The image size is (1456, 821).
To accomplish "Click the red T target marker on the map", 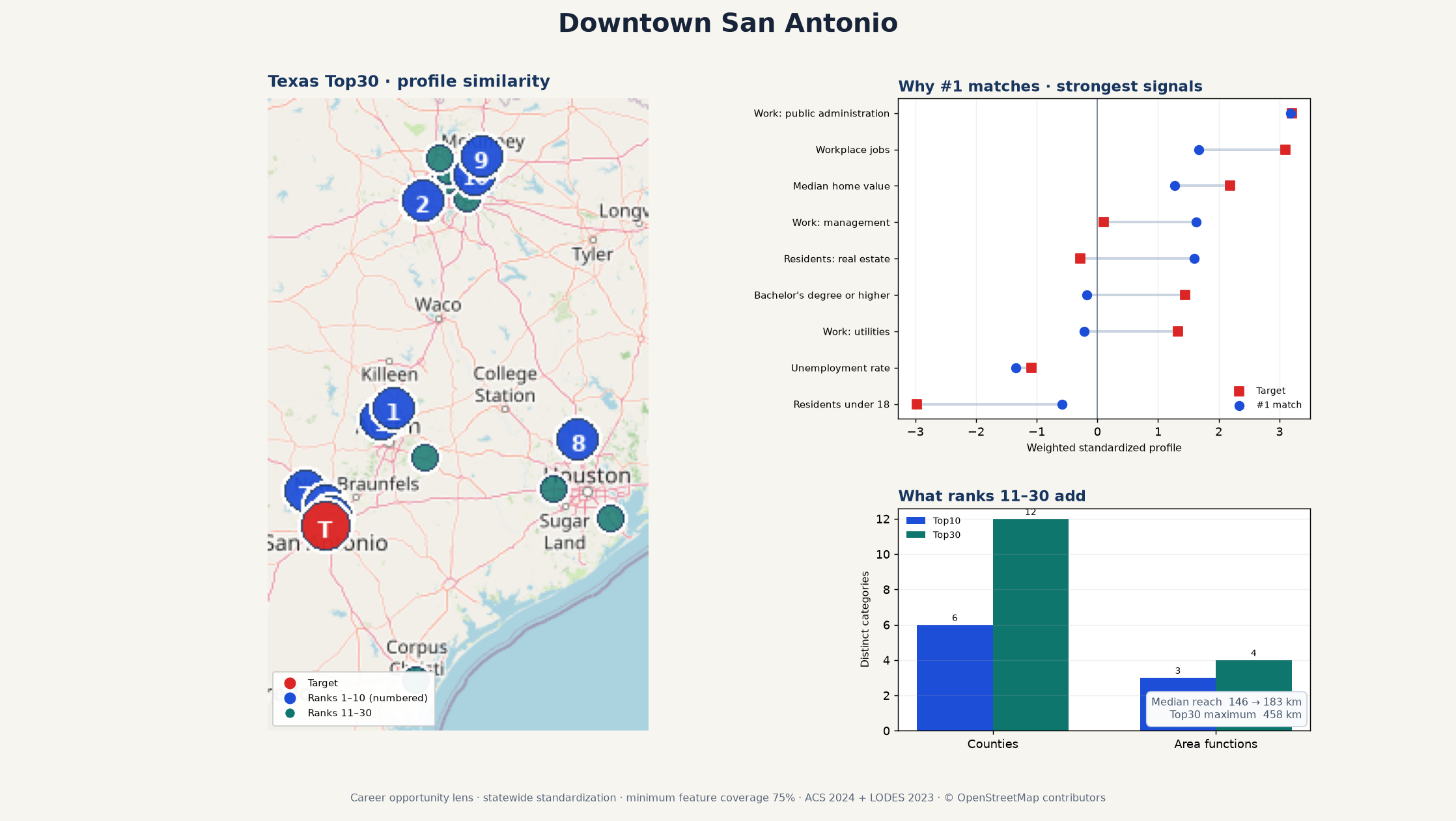I will coord(326,526).
